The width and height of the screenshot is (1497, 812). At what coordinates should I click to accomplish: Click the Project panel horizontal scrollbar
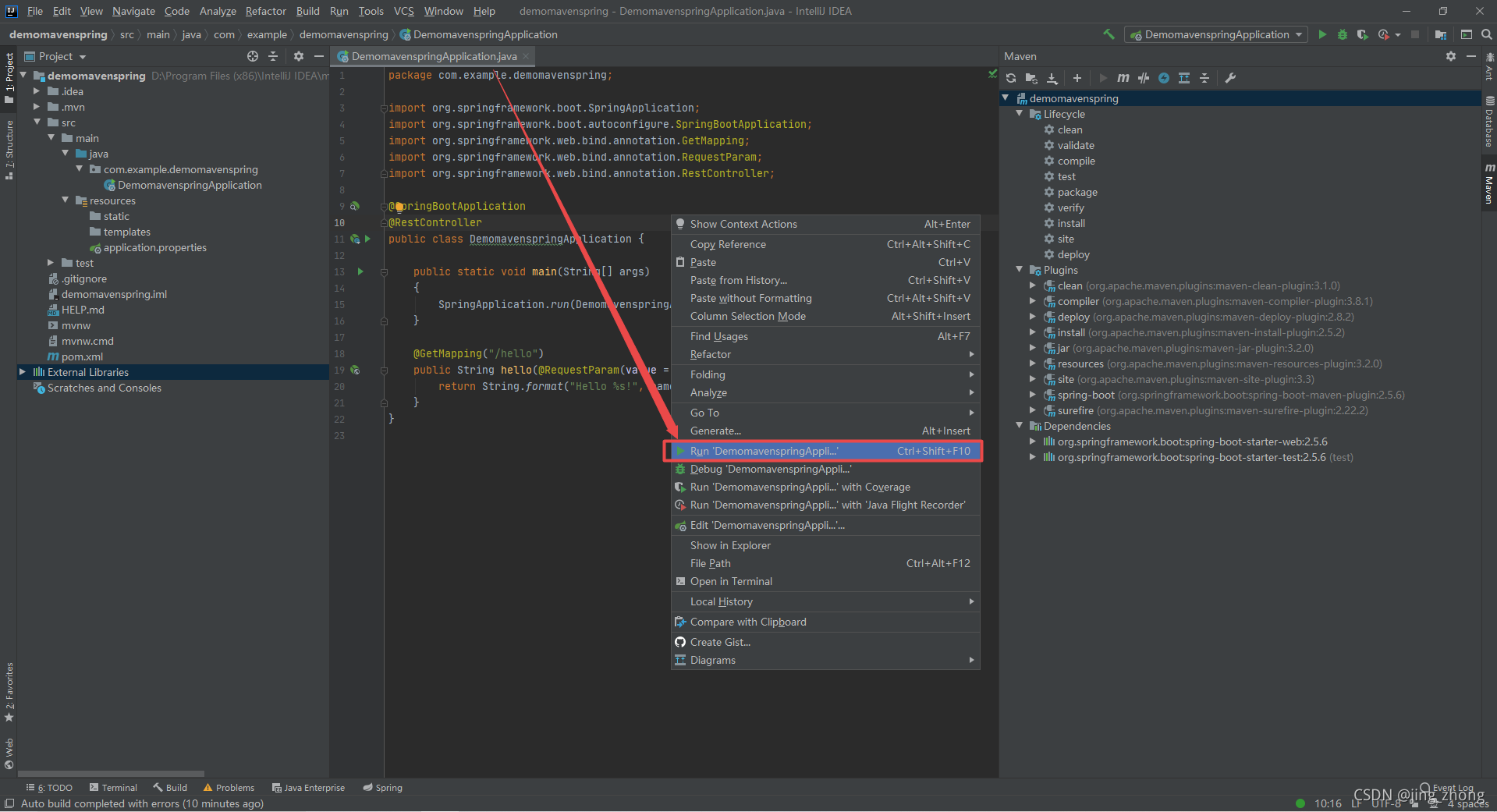point(111,774)
